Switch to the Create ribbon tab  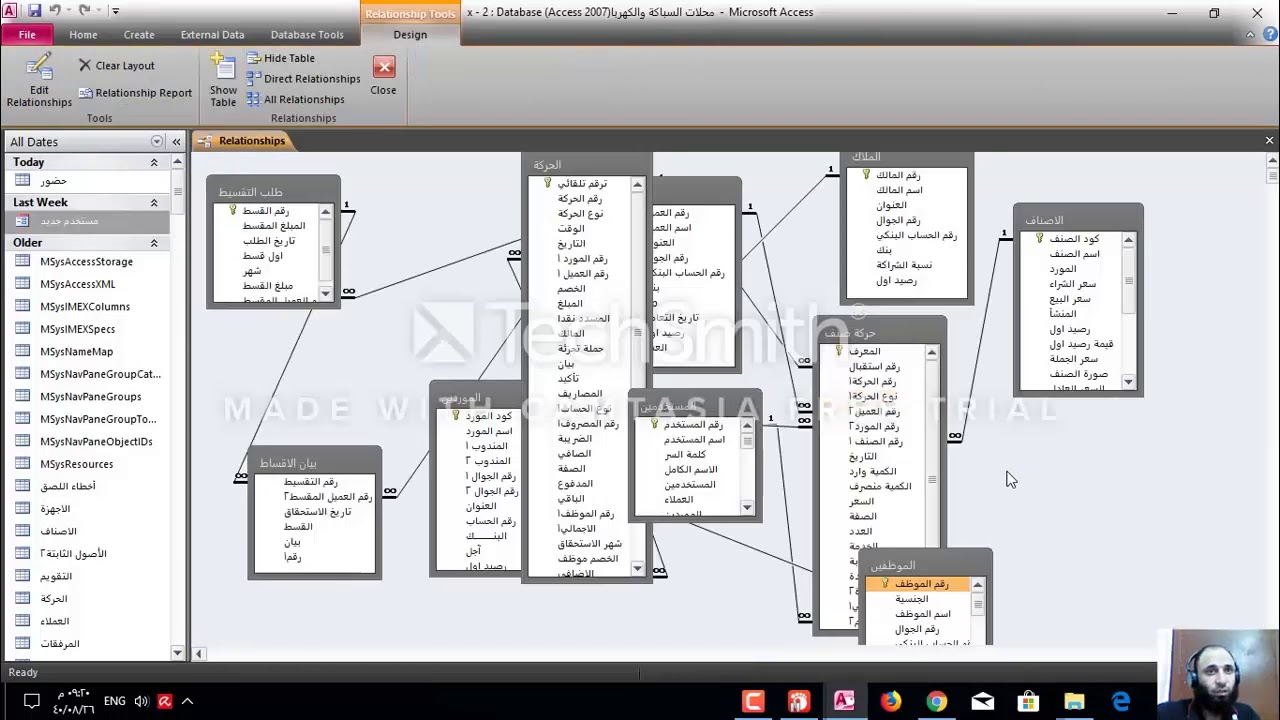coord(139,35)
